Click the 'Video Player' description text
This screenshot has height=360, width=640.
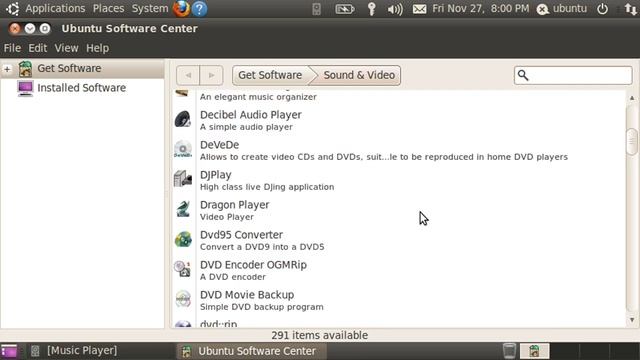227,217
